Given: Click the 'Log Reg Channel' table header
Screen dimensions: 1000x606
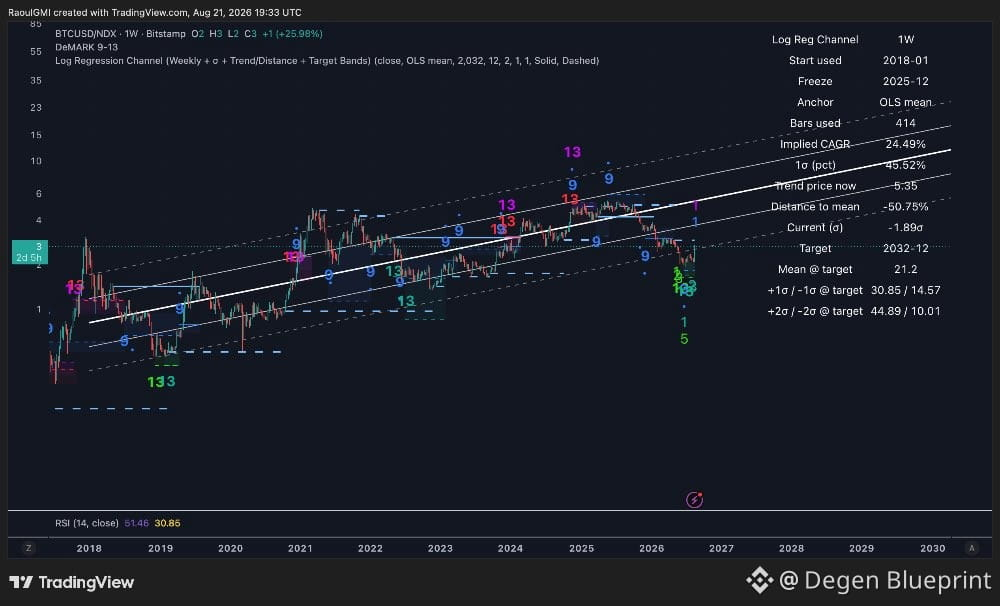Looking at the screenshot, I should pyautogui.click(x=815, y=40).
